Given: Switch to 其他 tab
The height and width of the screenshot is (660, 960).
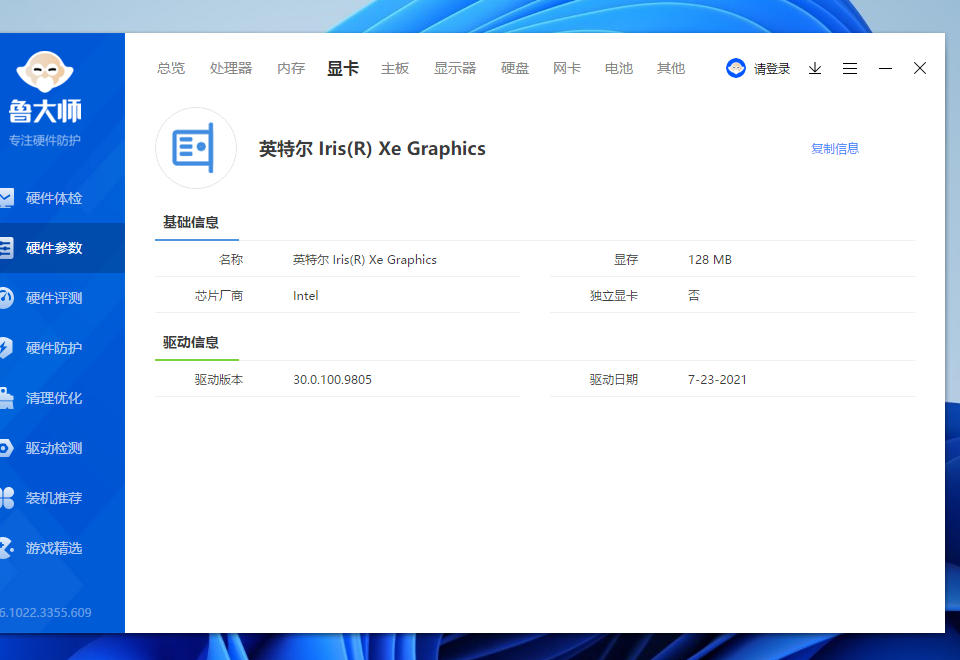Looking at the screenshot, I should tap(671, 68).
